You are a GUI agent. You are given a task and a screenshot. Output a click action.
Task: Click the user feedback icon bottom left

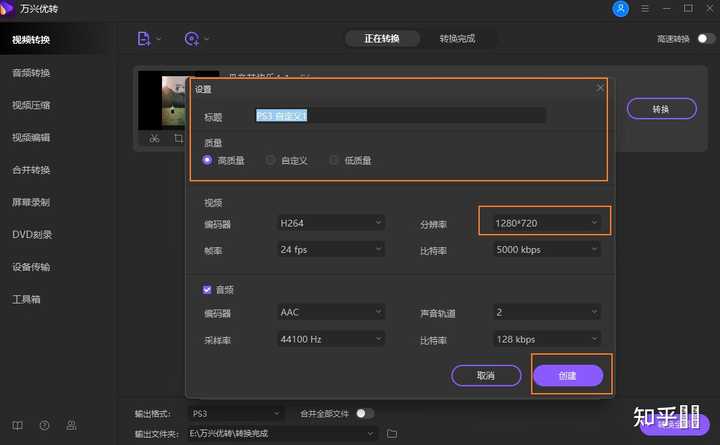click(x=71, y=425)
